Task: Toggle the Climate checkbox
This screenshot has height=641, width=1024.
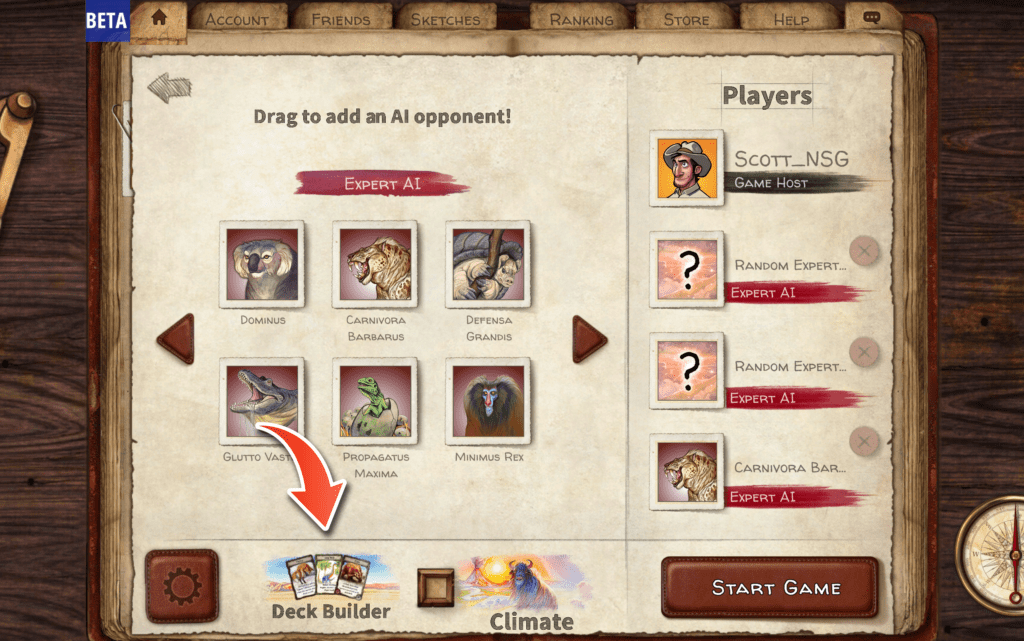Action: tap(436, 587)
